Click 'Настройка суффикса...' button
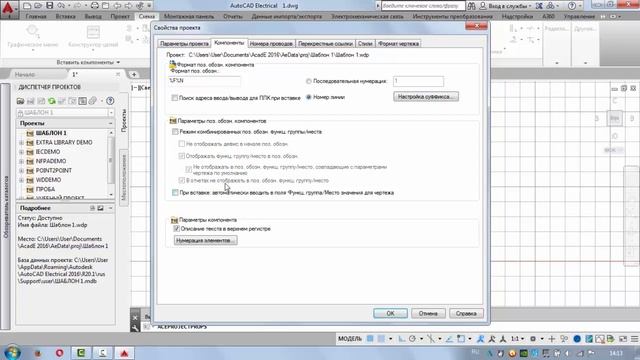The height and width of the screenshot is (360, 640). (x=426, y=97)
